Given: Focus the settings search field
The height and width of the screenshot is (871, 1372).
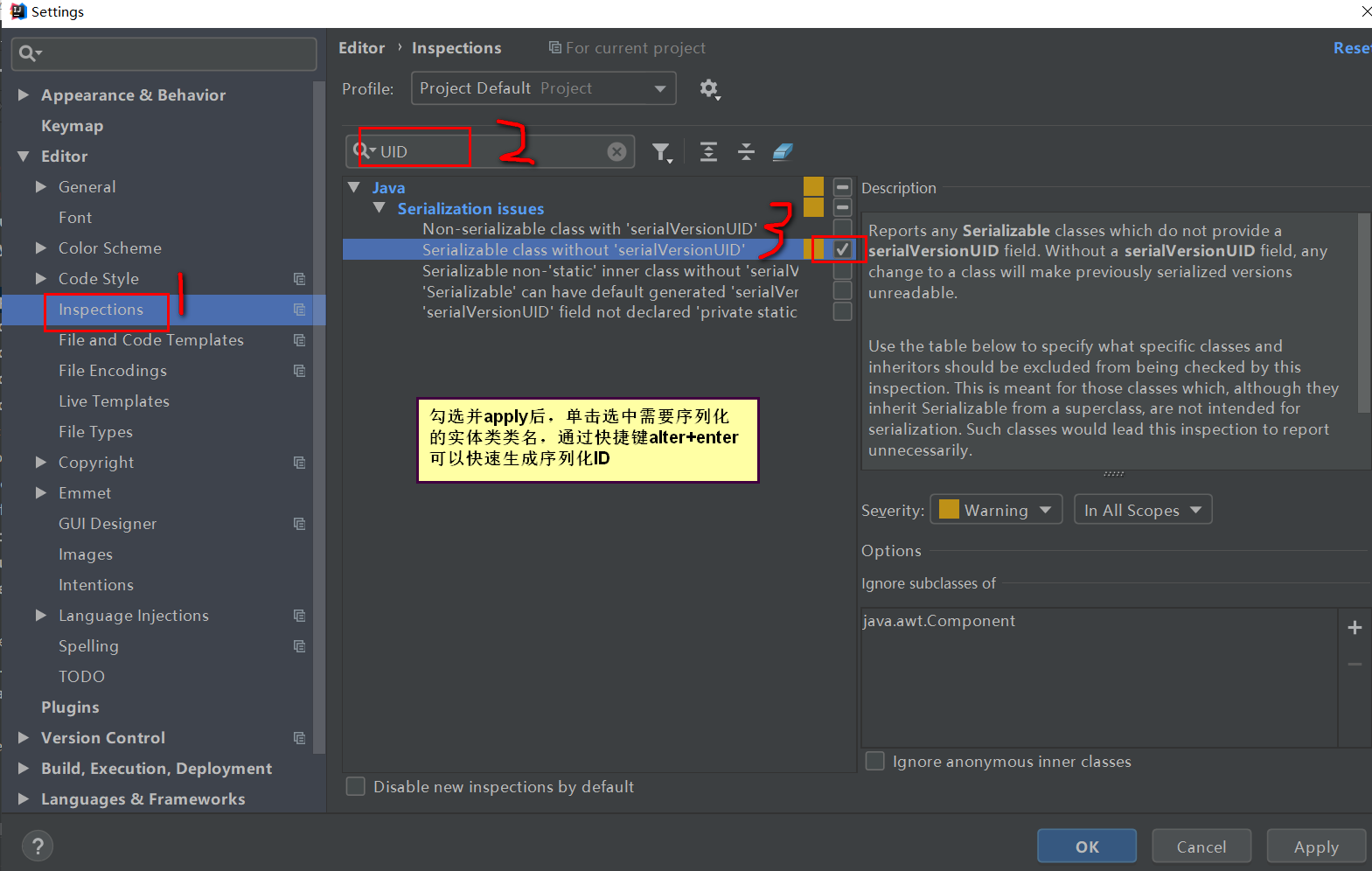Looking at the screenshot, I should coord(164,54).
